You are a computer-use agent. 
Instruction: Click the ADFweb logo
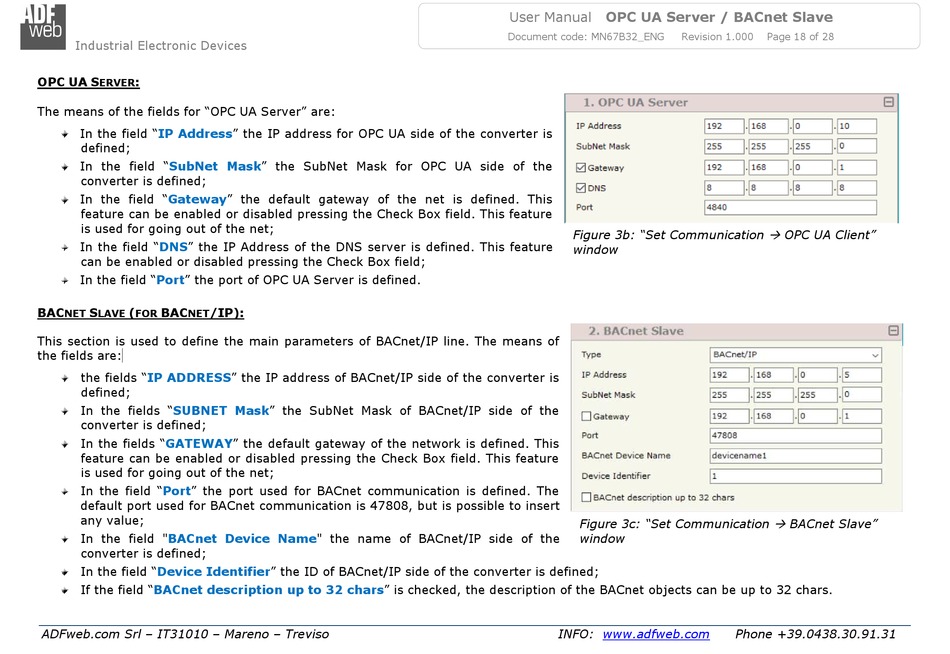[43, 27]
